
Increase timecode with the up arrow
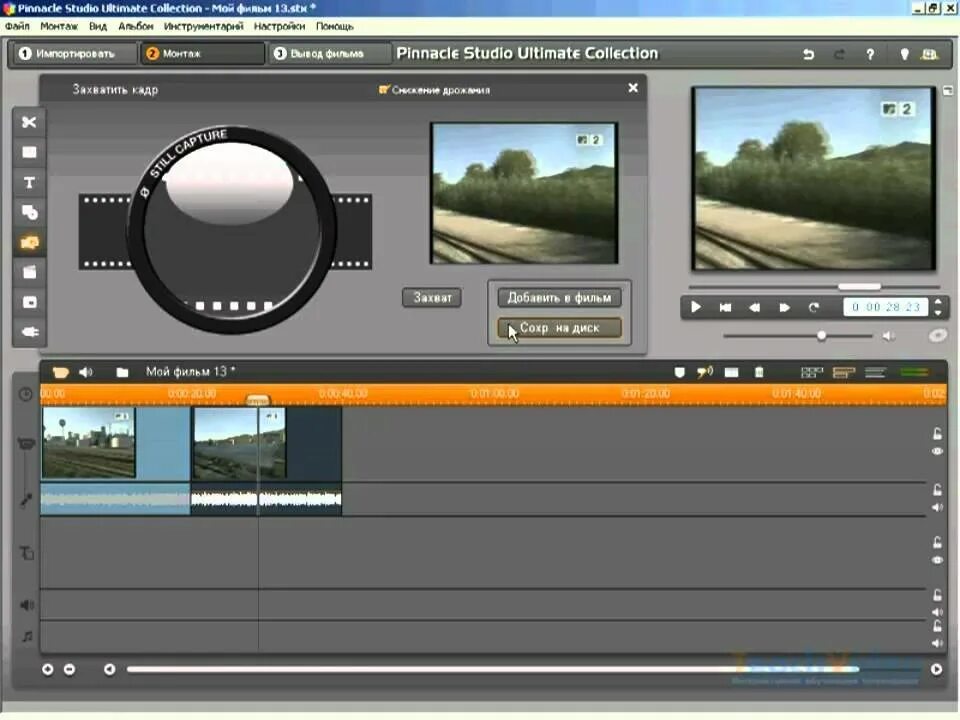pyautogui.click(x=938, y=301)
